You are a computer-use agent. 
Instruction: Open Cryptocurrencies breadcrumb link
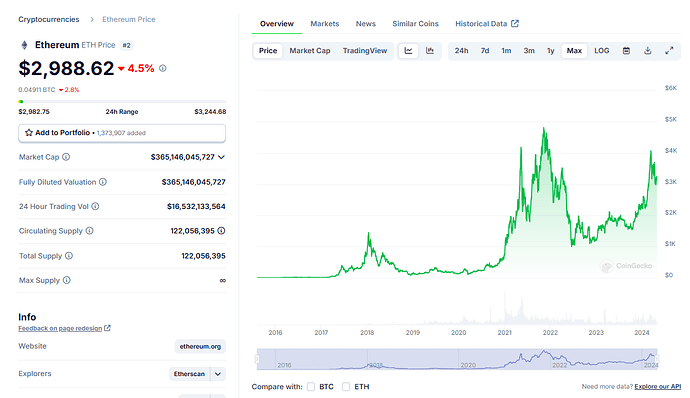pyautogui.click(x=49, y=19)
